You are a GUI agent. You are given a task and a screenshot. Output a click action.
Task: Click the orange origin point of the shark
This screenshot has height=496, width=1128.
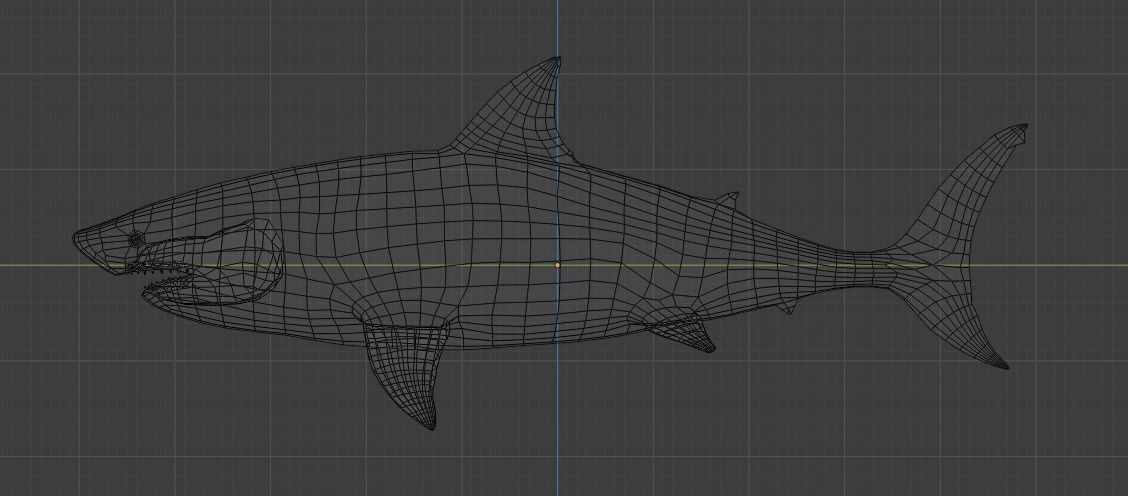557,265
